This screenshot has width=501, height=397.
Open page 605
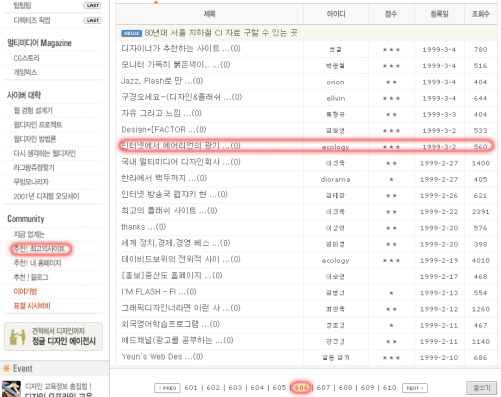(x=279, y=388)
